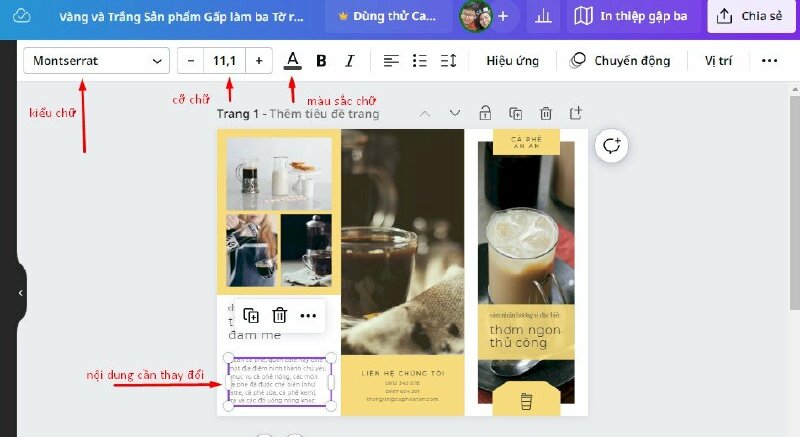The width and height of the screenshot is (800, 437).
Task: Open Chuyển động animation options
Action: (620, 61)
